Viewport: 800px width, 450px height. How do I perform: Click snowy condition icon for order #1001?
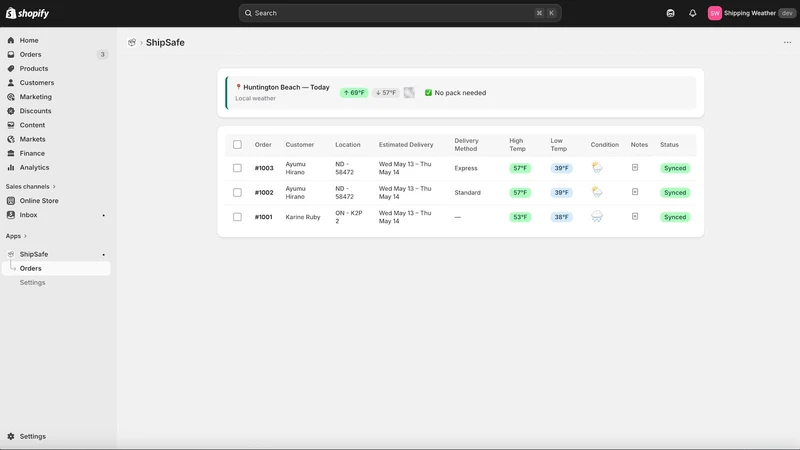[596, 216]
